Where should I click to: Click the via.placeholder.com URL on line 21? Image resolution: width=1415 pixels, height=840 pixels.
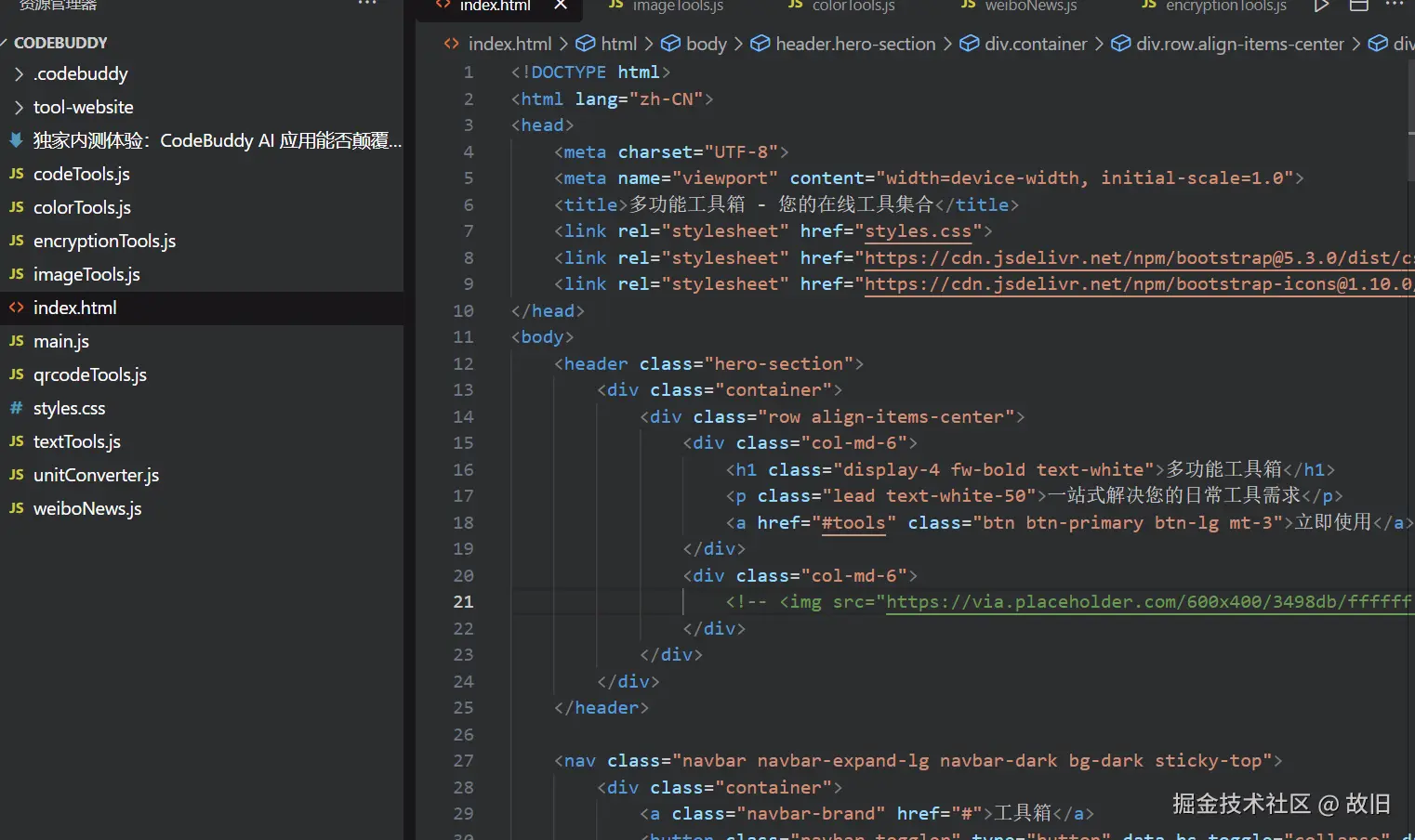[1149, 602]
